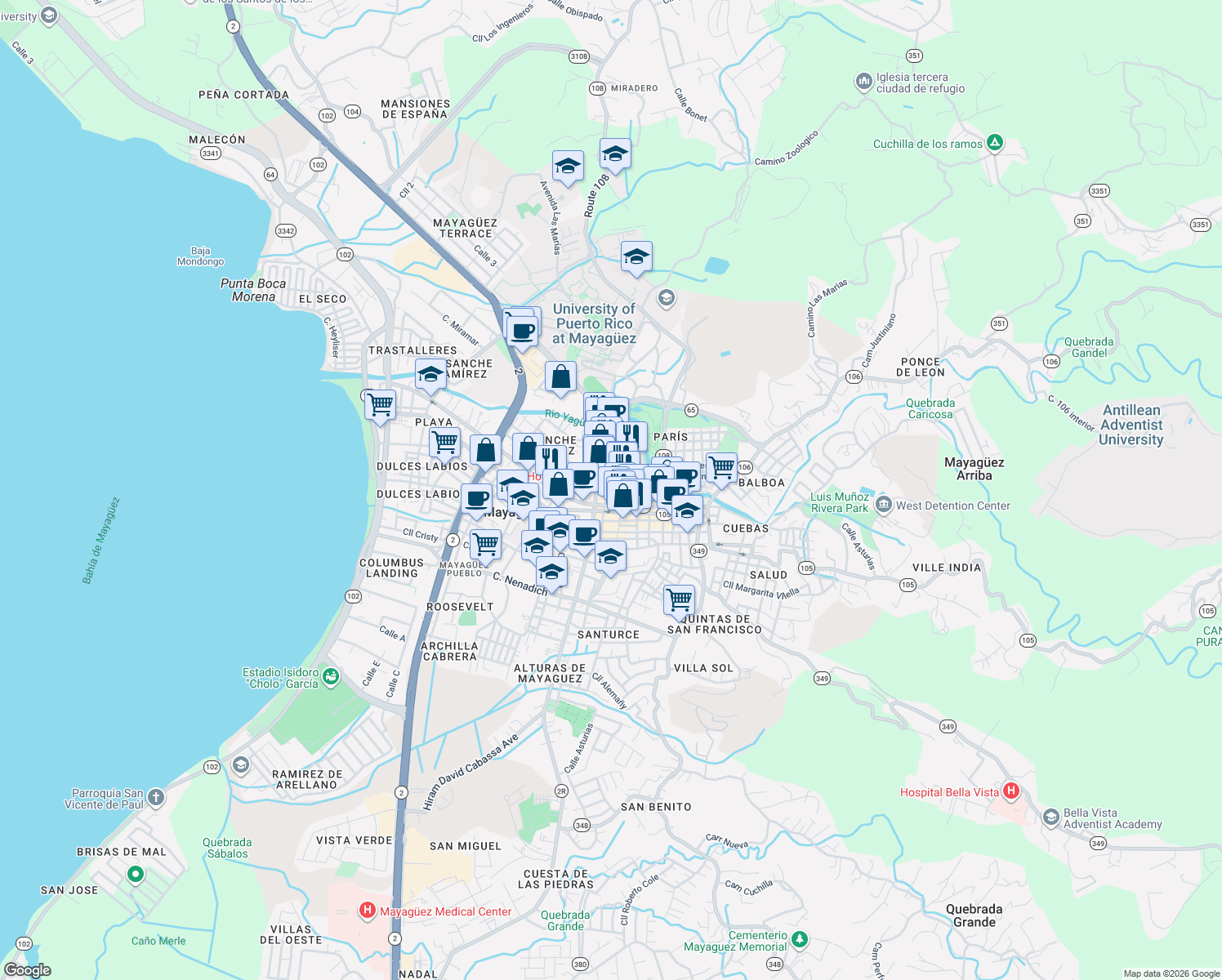1222x980 pixels.
Task: Select the VILLAS DEL OESTE label
Action: tap(291, 934)
